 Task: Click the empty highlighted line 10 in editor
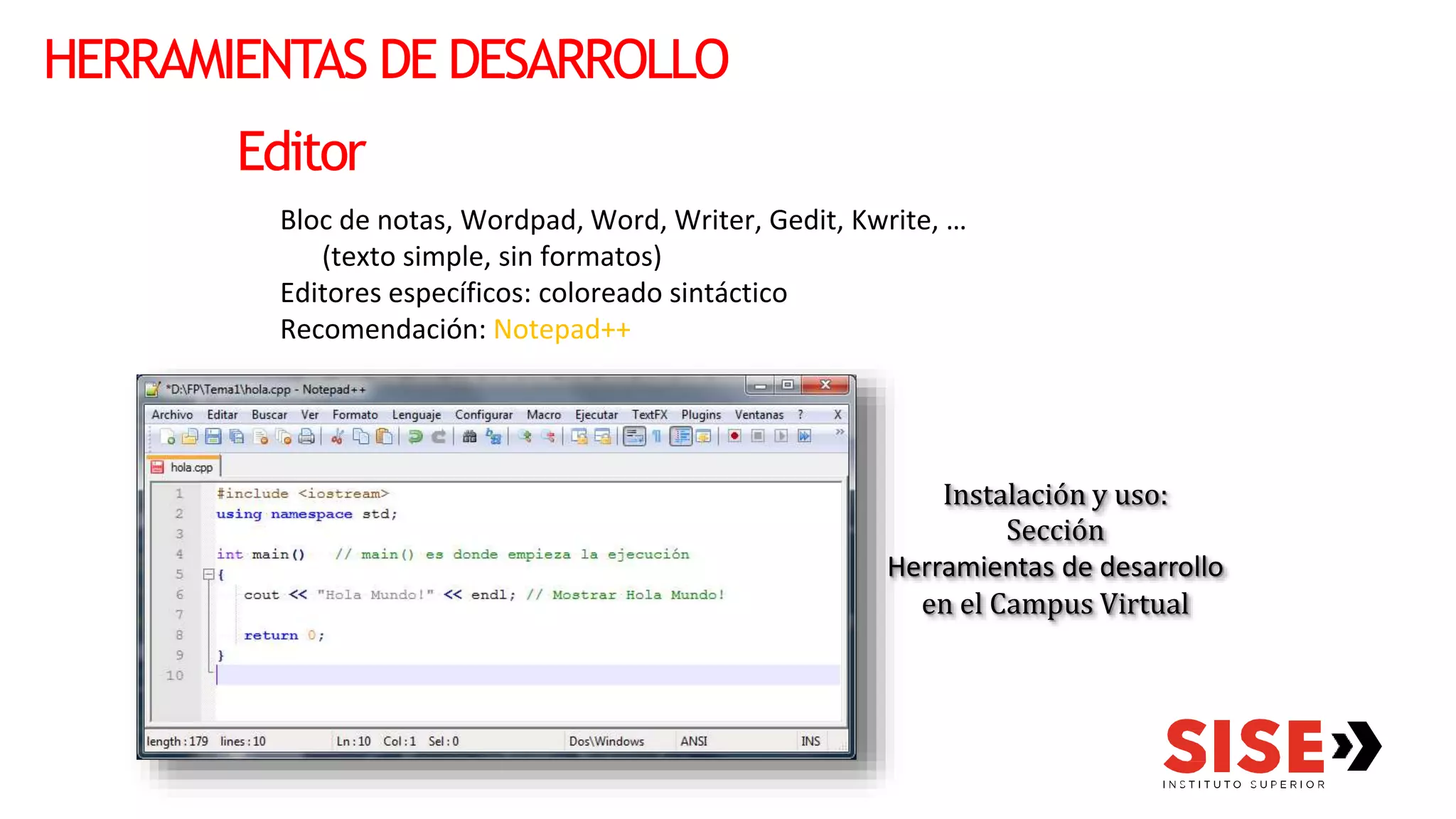pyautogui.click(x=528, y=675)
